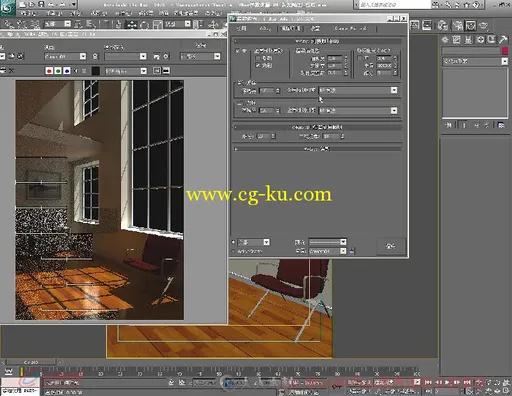512x396 pixels.
Task: Activate the Select and Rotate tool
Action: click(145, 24)
